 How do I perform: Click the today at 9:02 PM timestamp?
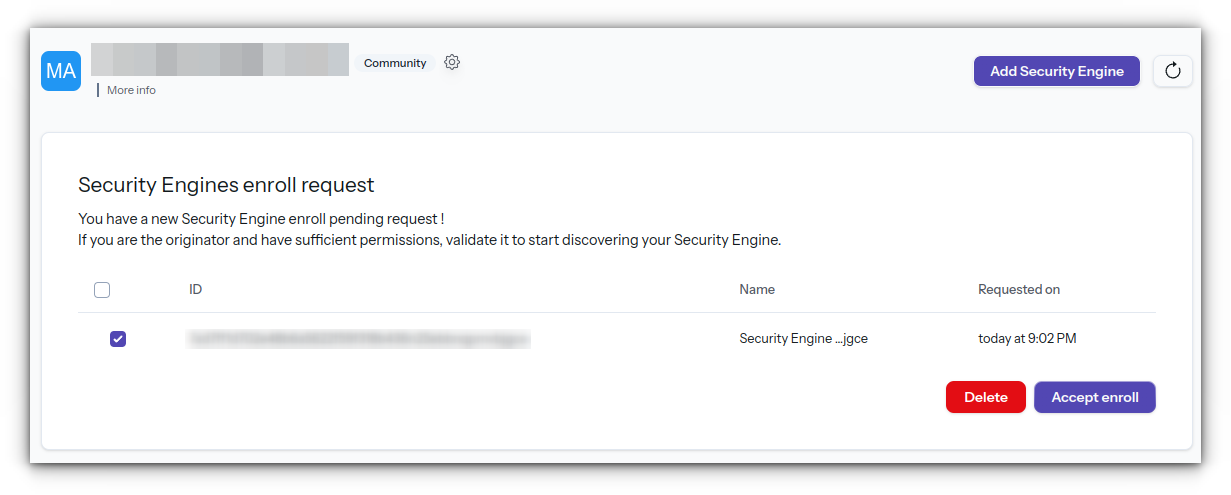(x=1027, y=339)
